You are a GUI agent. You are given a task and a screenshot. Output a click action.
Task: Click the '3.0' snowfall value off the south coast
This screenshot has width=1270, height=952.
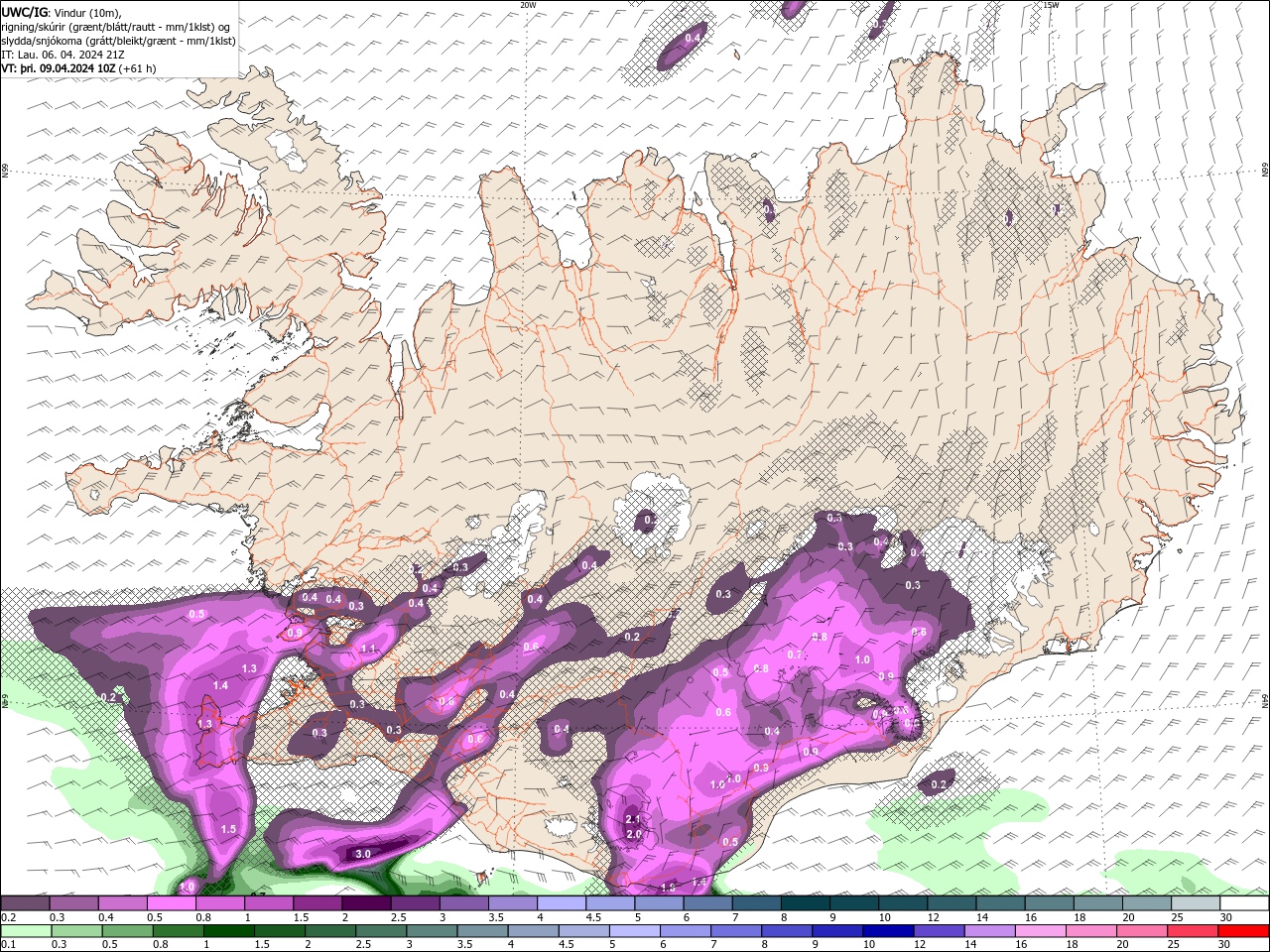[363, 854]
